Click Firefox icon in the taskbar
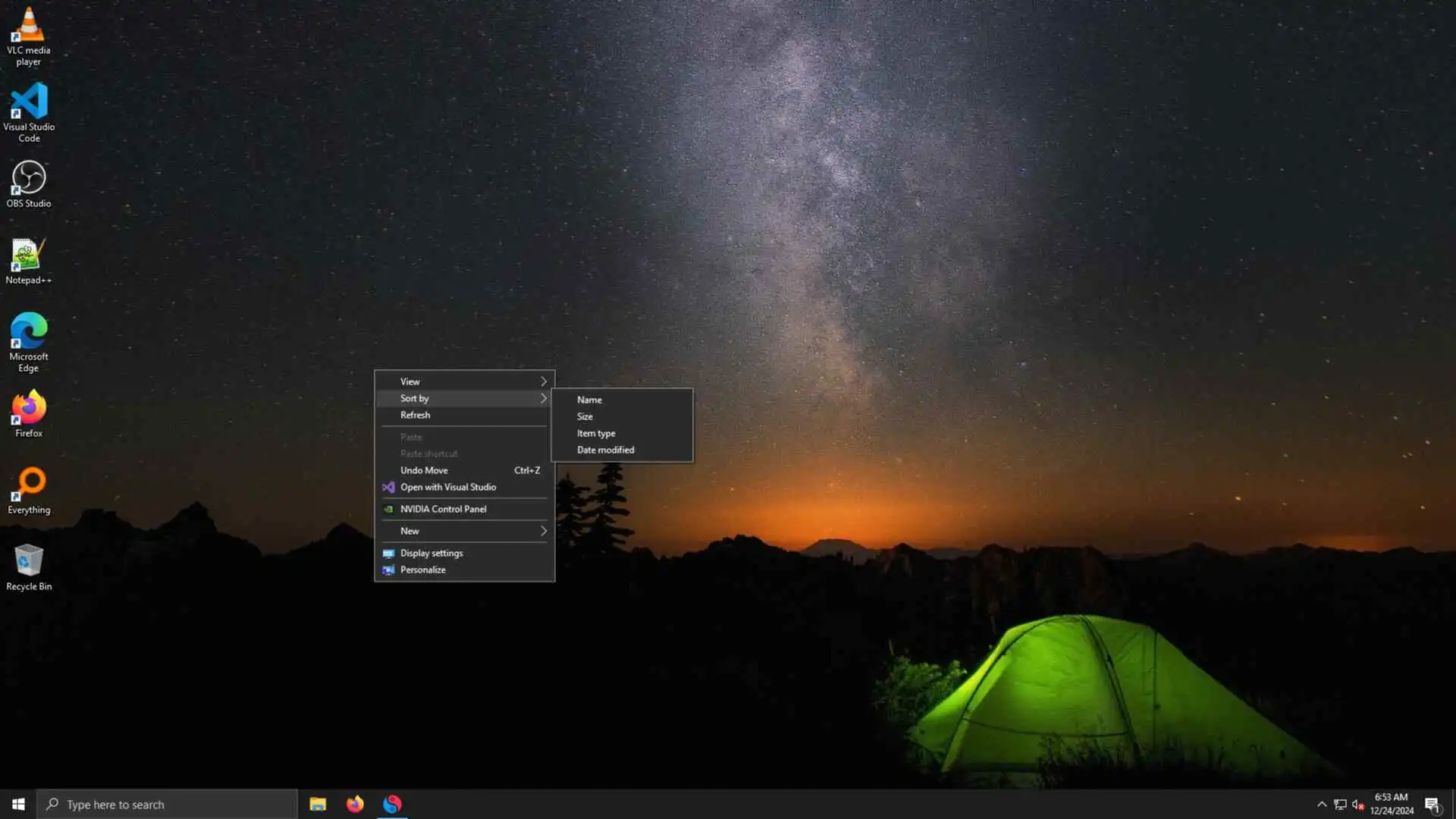The image size is (1456, 819). [355, 804]
